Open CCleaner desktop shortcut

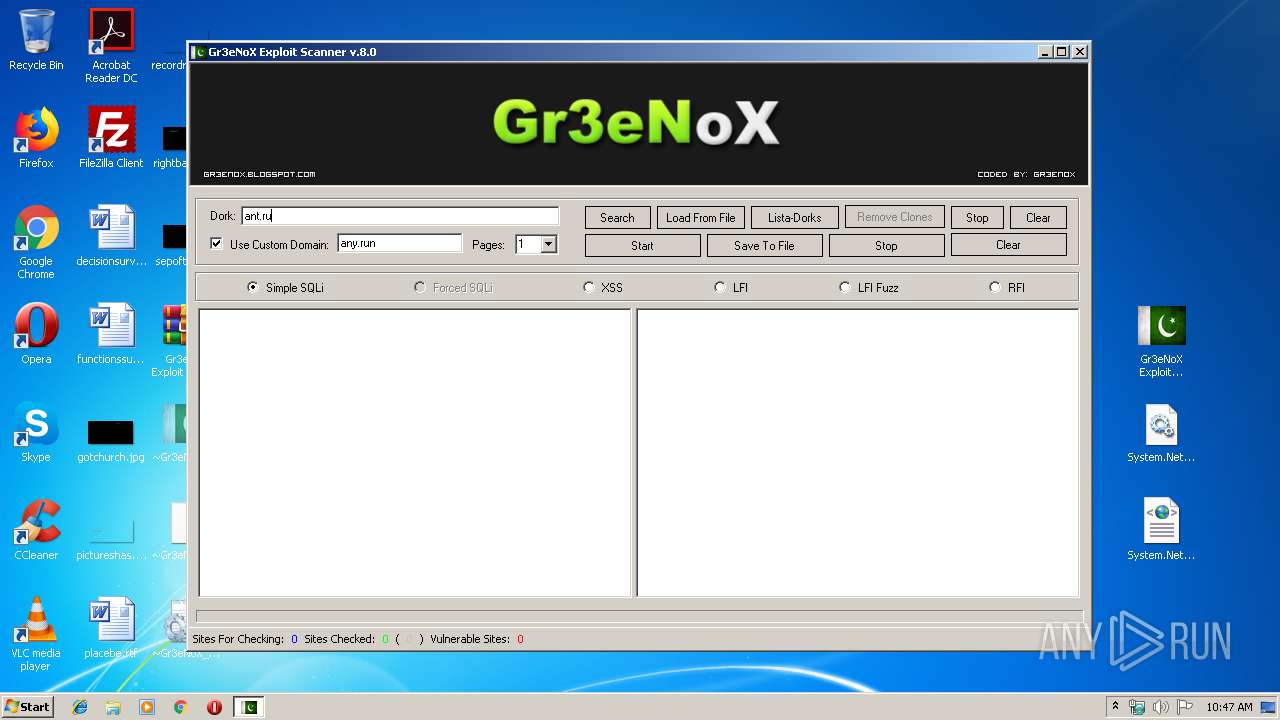click(x=36, y=530)
